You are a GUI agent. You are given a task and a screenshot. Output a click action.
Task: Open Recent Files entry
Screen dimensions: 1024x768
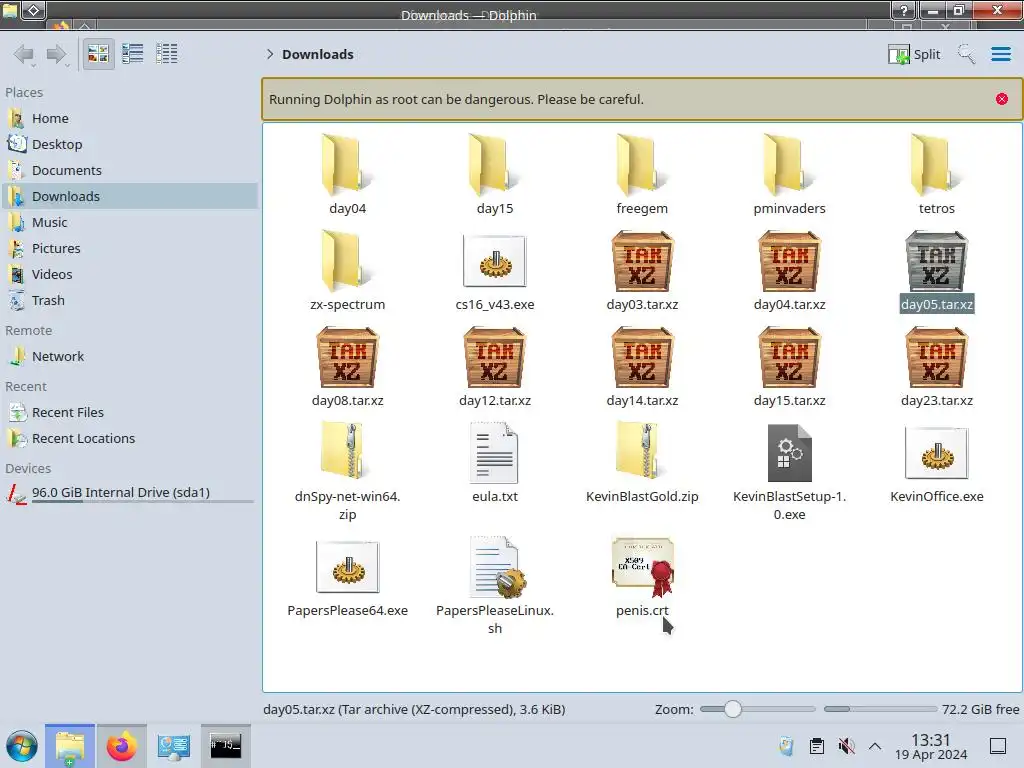pos(129,413)
